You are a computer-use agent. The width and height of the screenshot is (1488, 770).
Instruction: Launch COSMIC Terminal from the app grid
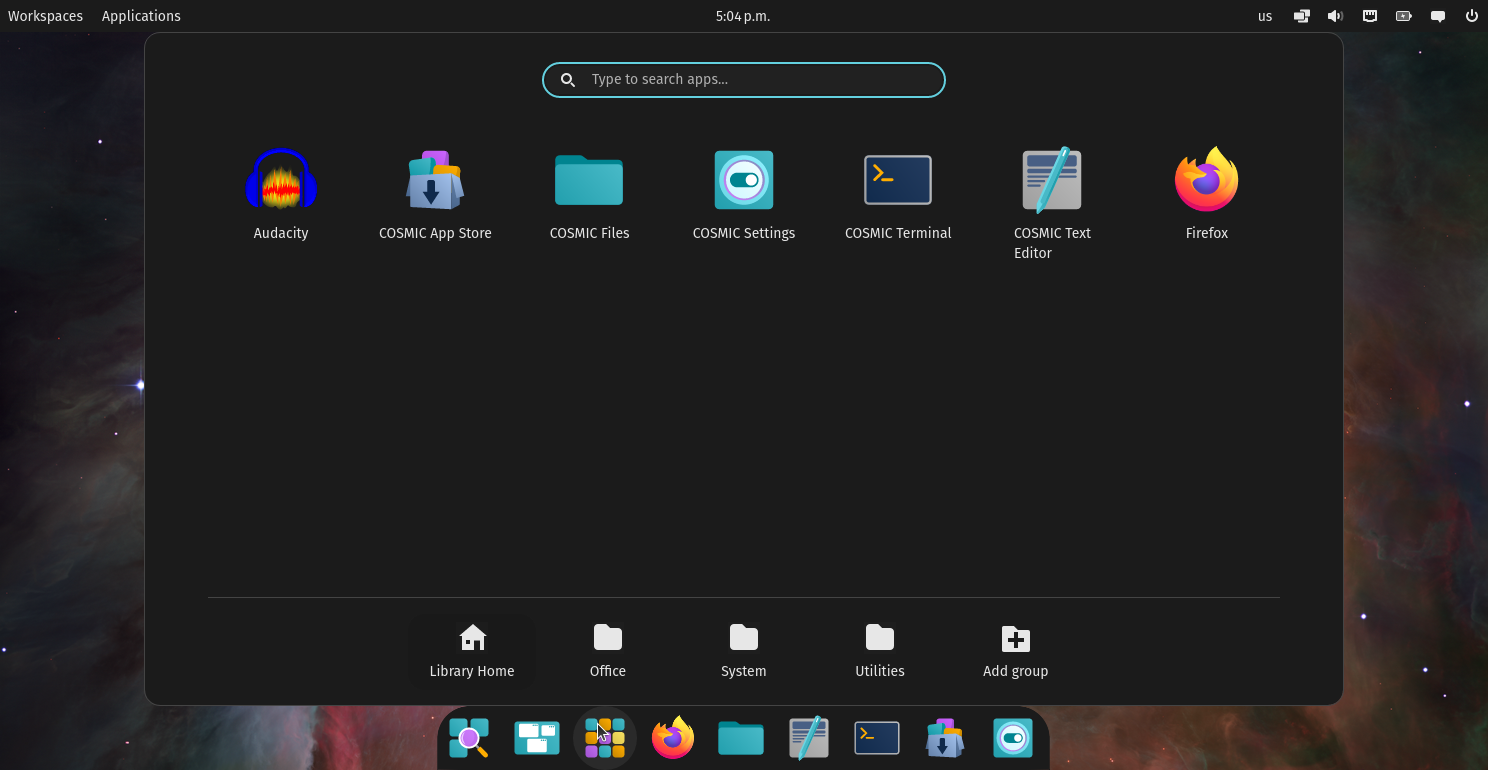pyautogui.click(x=898, y=195)
